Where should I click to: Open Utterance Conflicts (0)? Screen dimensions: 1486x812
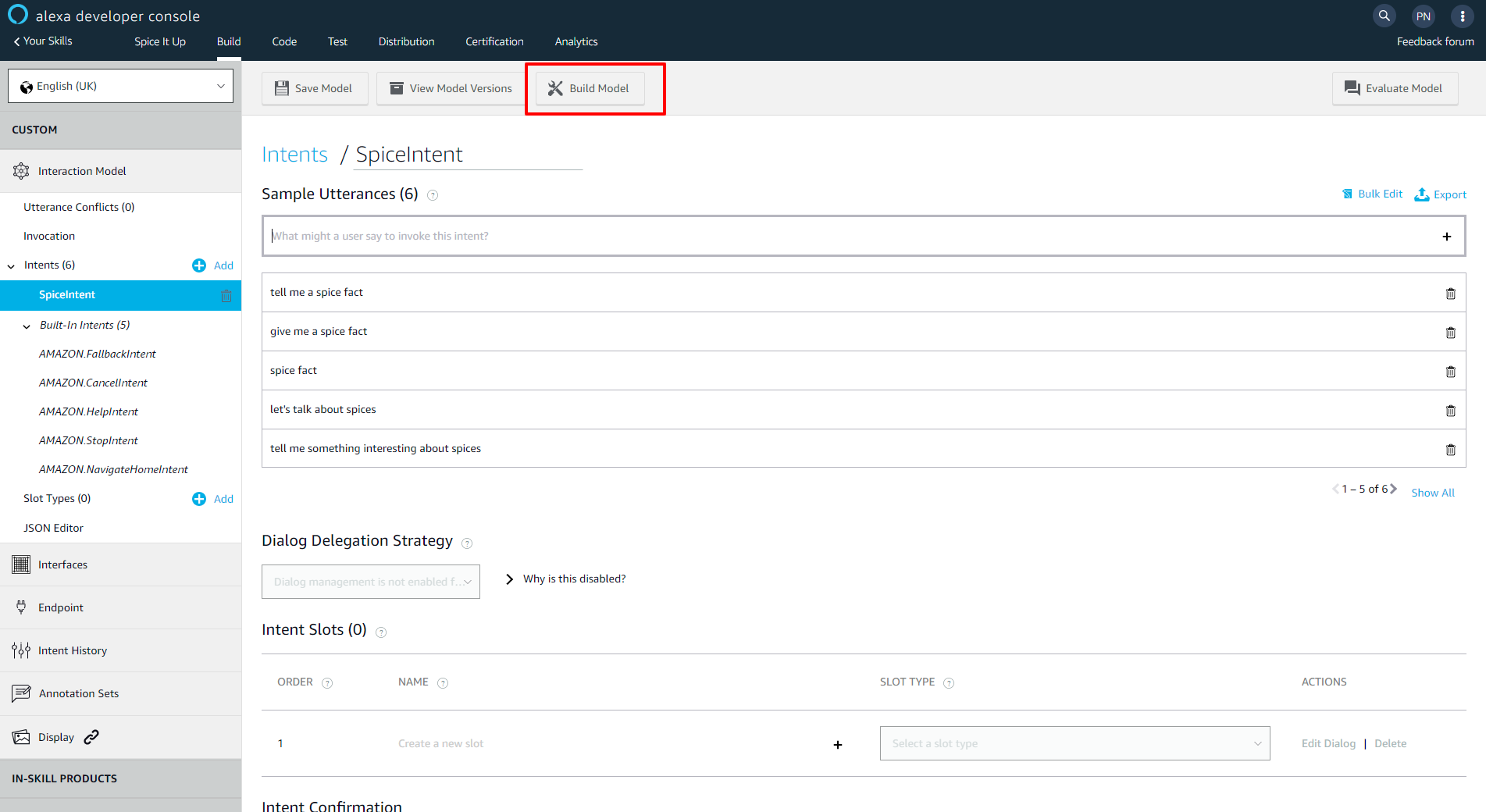(79, 207)
